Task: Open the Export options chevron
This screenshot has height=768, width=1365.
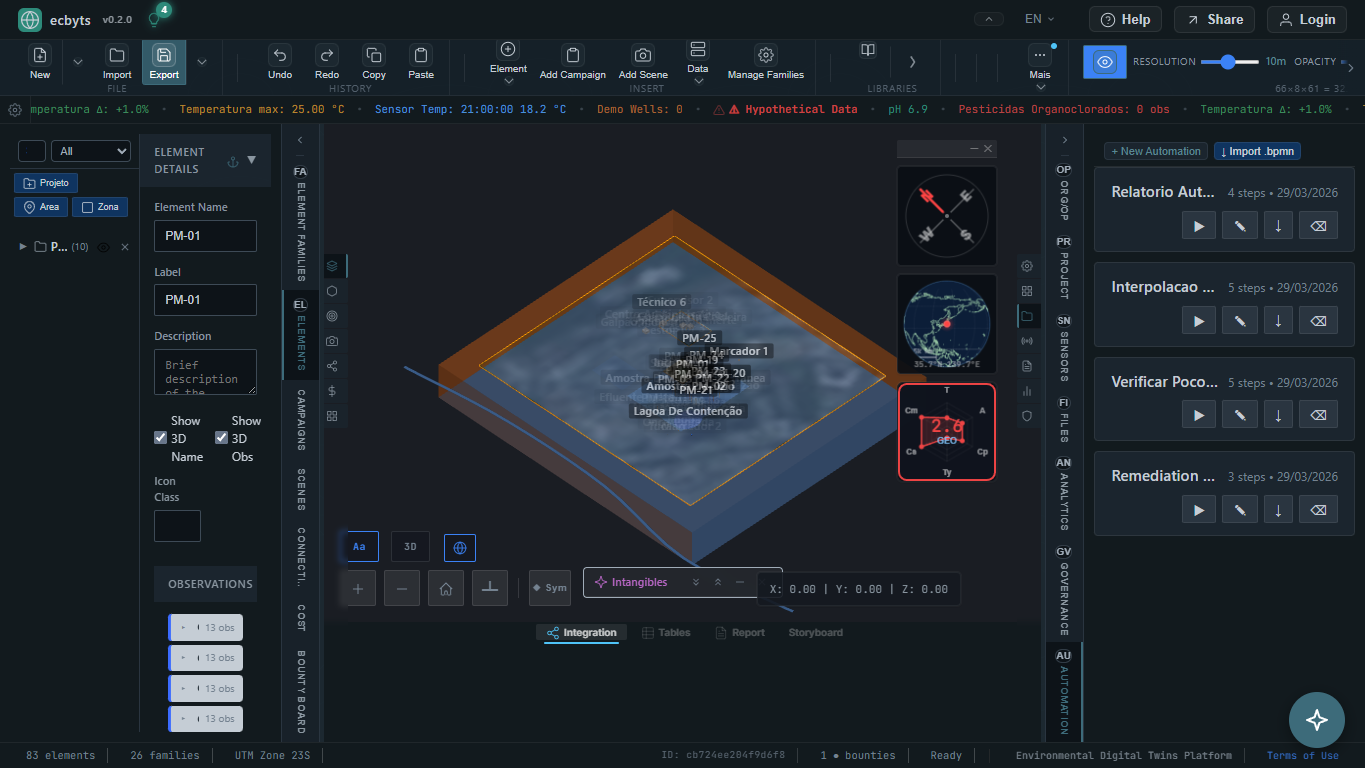Action: tap(202, 62)
